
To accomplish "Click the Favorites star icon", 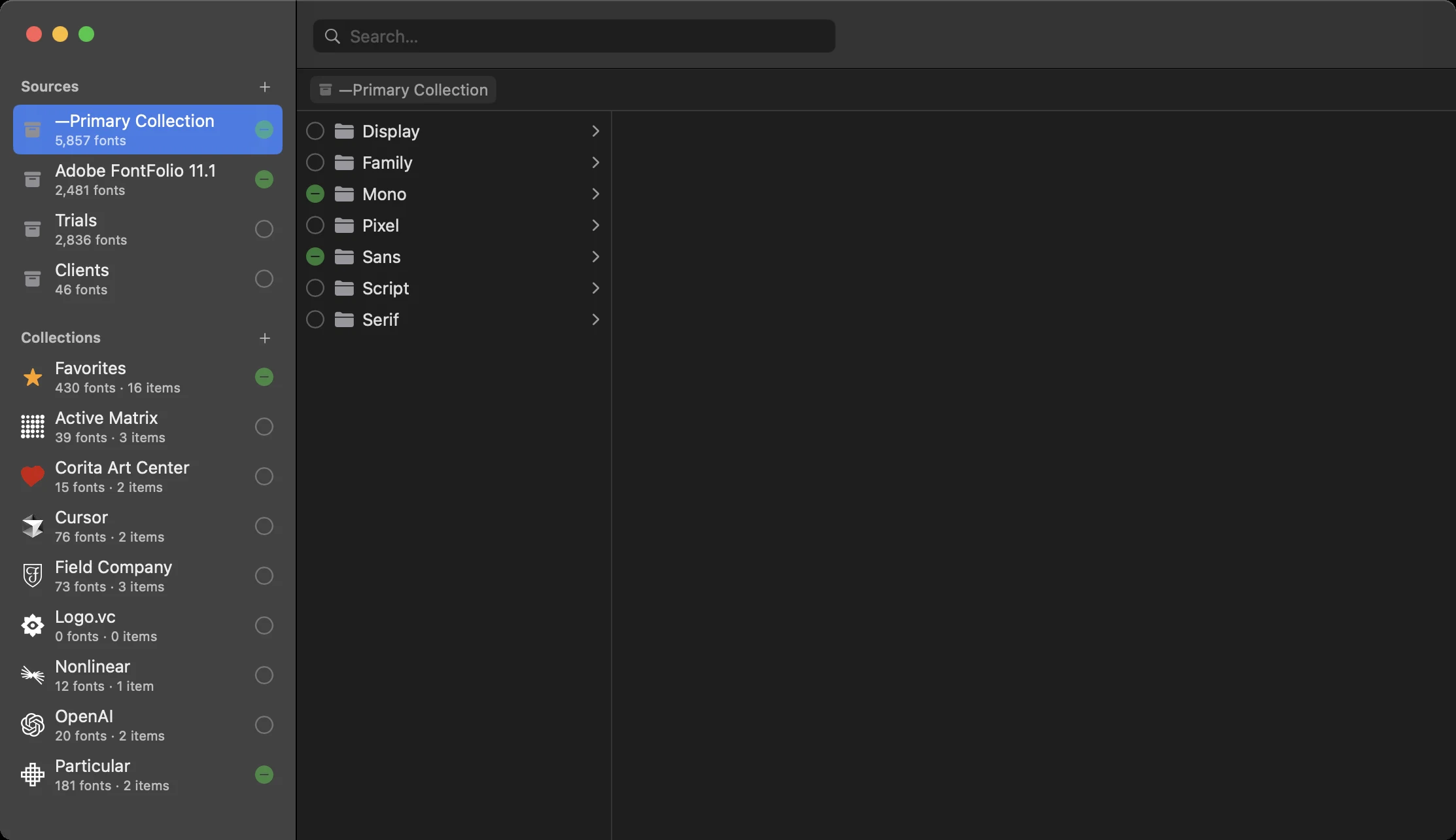I will point(32,377).
